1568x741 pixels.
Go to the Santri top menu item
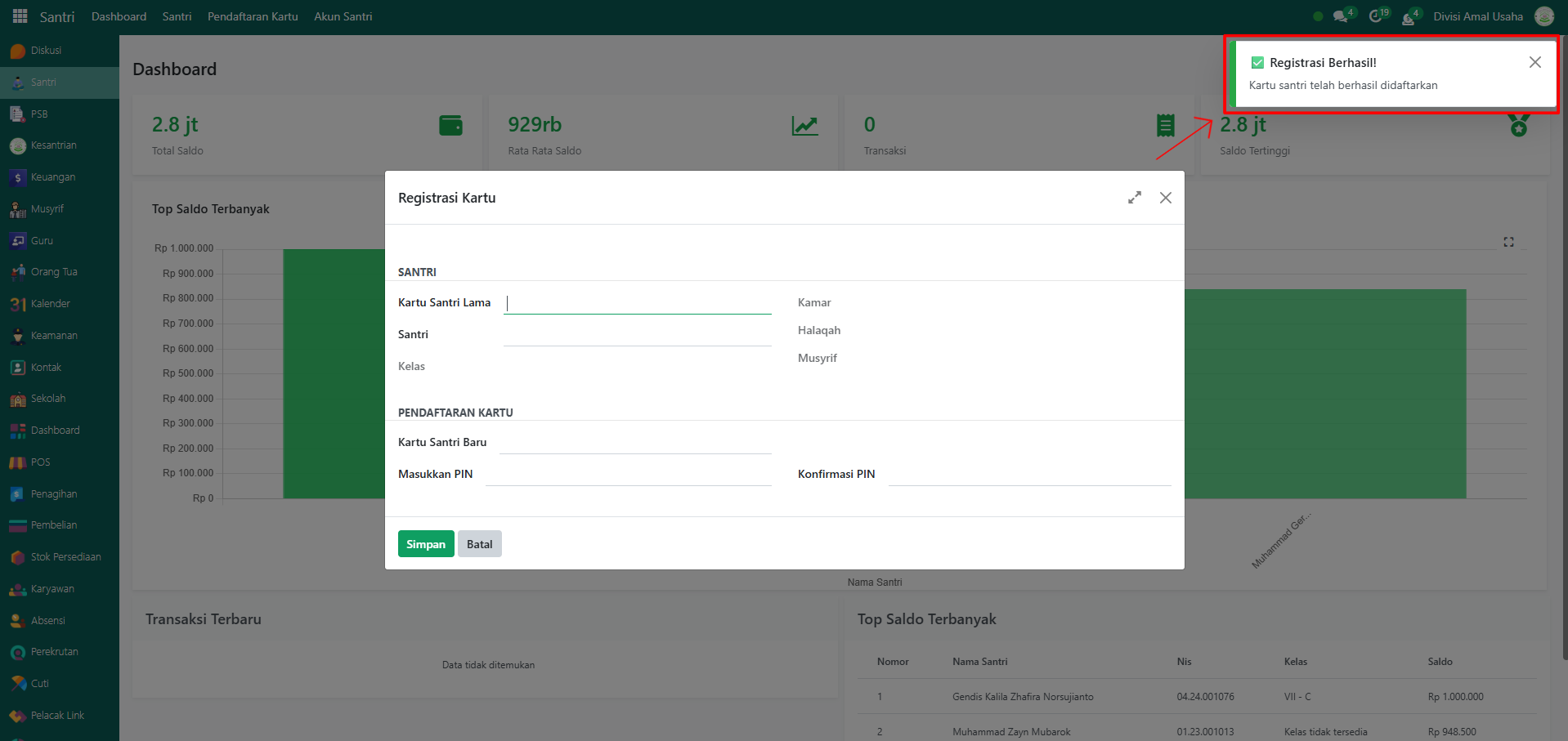click(x=177, y=16)
